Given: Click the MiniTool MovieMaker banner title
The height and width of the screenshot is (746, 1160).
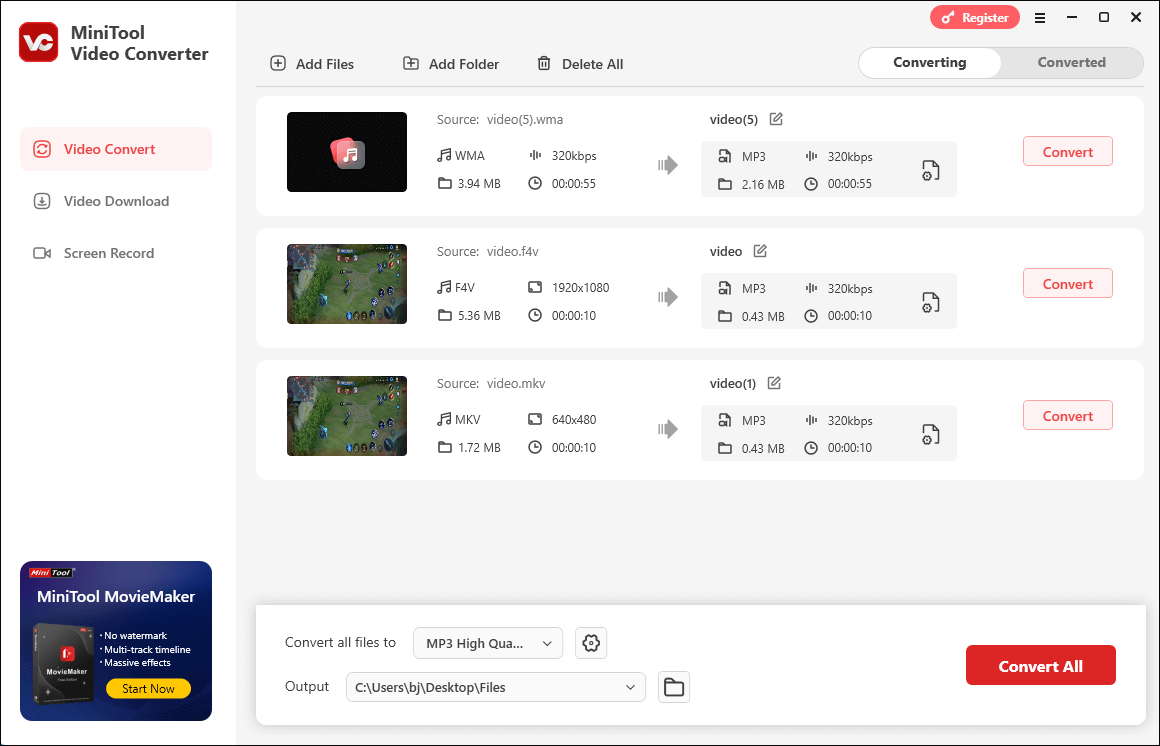Looking at the screenshot, I should [116, 597].
